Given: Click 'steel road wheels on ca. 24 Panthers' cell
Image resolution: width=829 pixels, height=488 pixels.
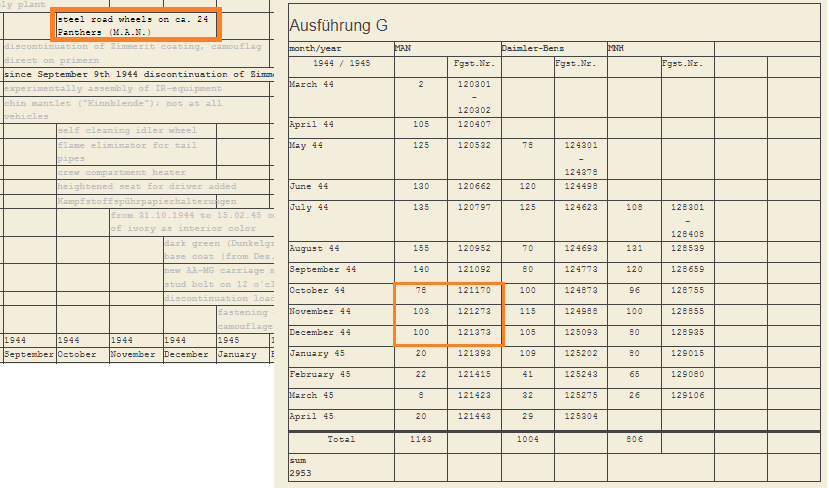Looking at the screenshot, I should click(x=136, y=25).
